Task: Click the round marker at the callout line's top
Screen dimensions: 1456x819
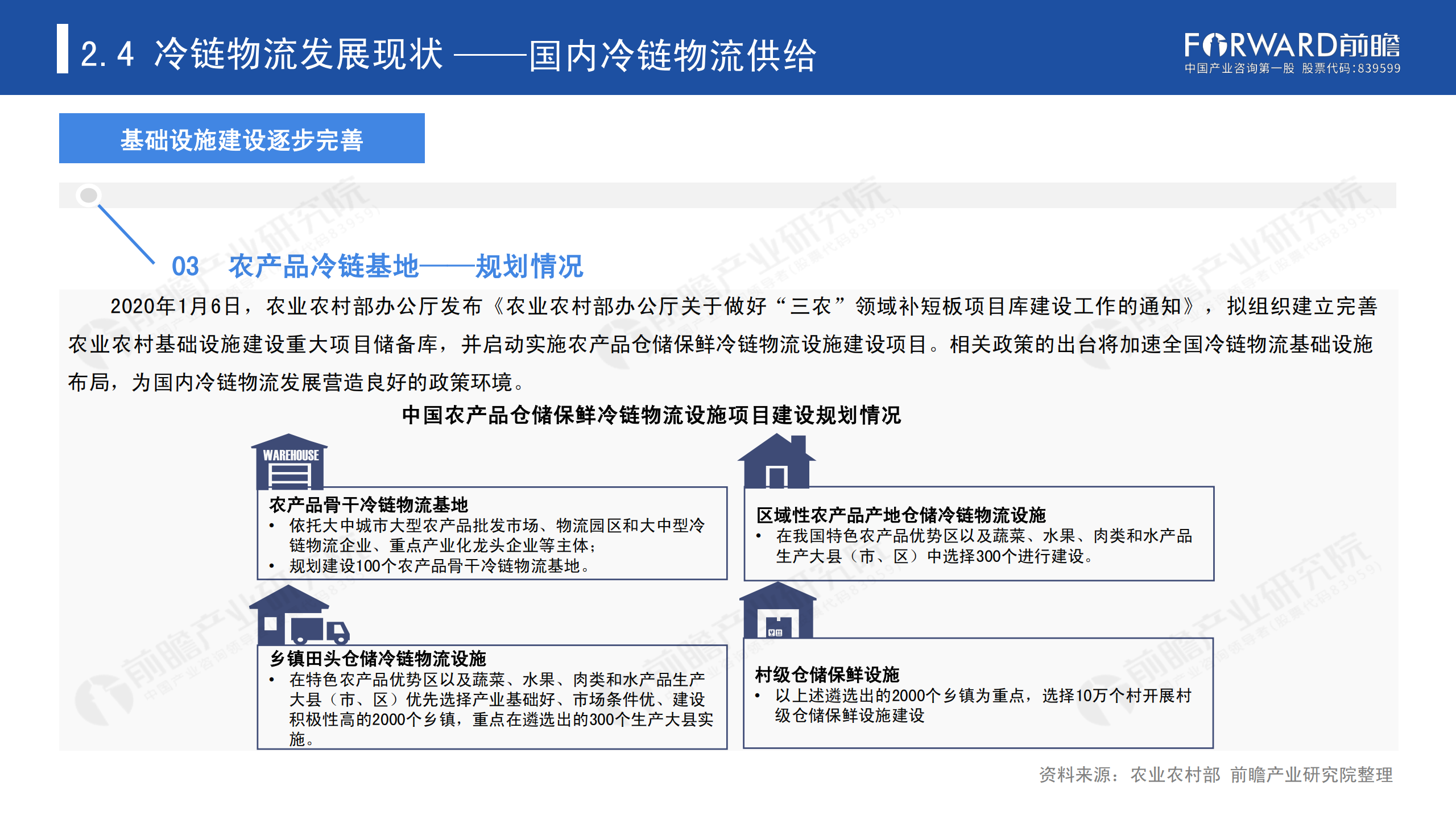Action: point(89,196)
